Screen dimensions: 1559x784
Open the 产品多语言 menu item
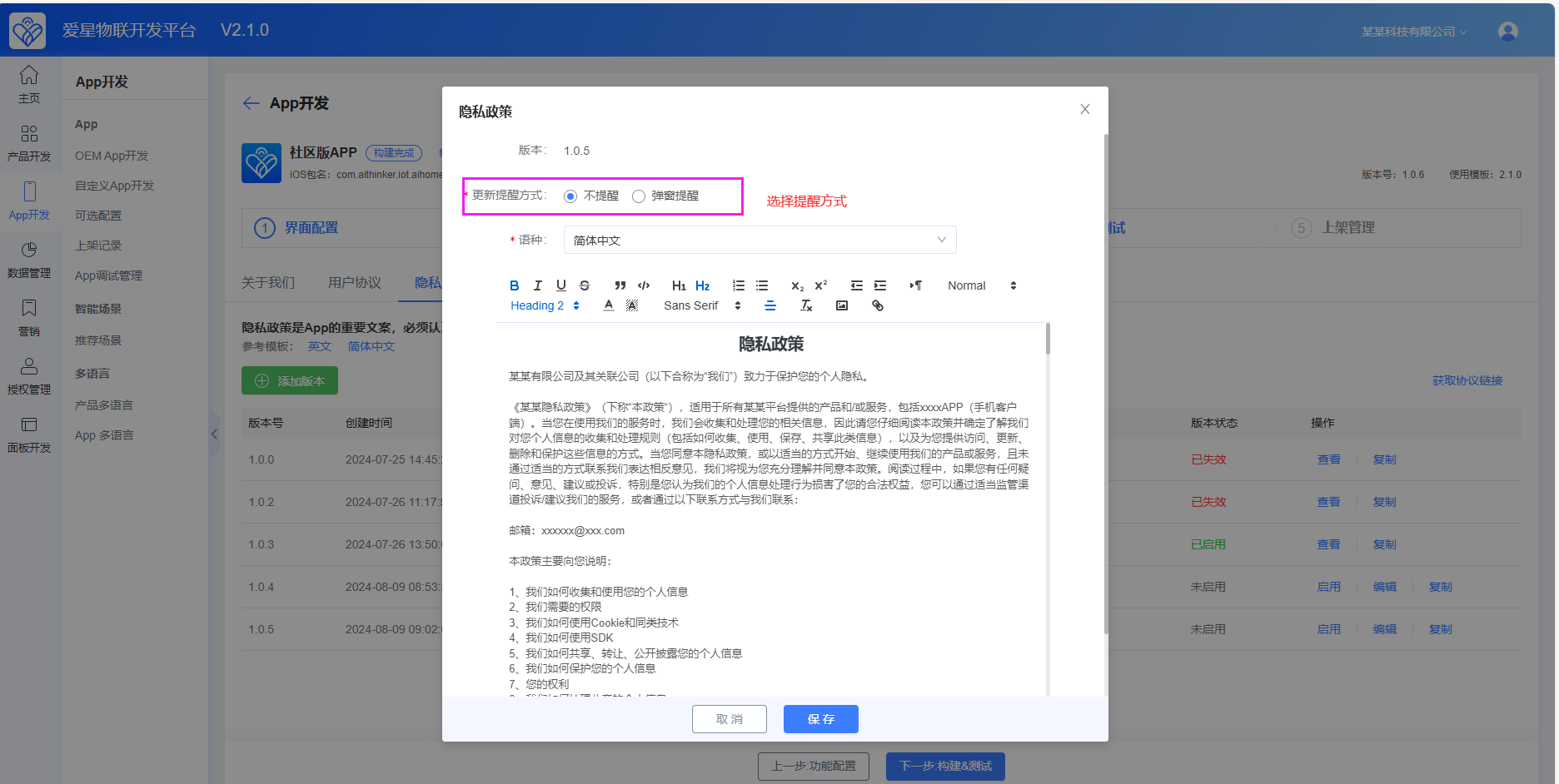pyautogui.click(x=104, y=405)
